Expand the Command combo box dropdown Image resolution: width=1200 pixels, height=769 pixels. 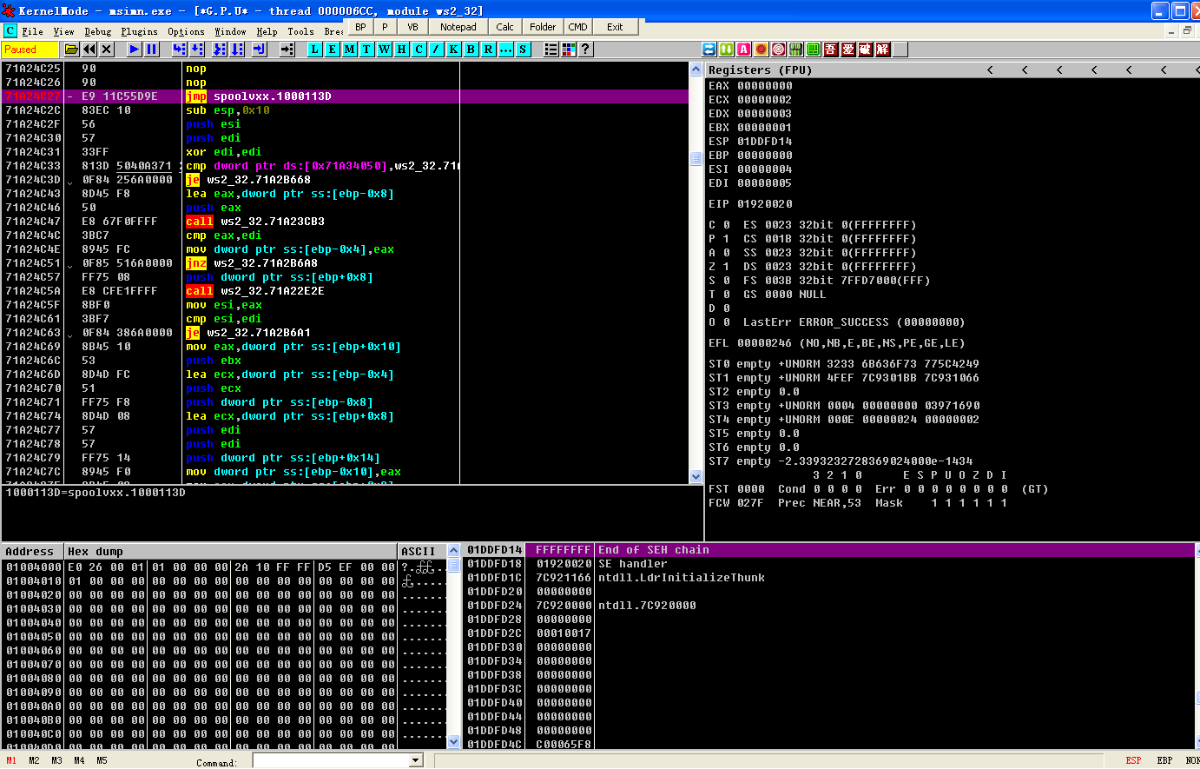pos(416,761)
